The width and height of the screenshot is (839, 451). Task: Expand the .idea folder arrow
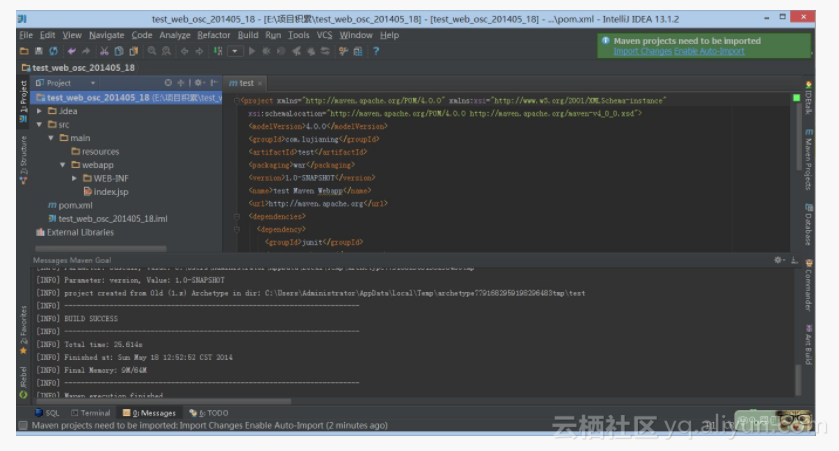[39, 111]
